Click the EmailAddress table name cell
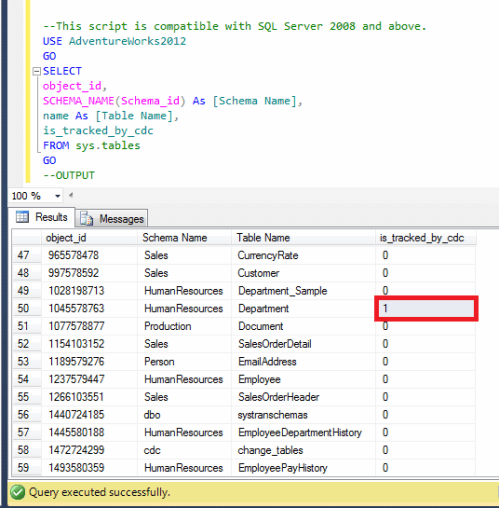The image size is (499, 508). coord(303,361)
